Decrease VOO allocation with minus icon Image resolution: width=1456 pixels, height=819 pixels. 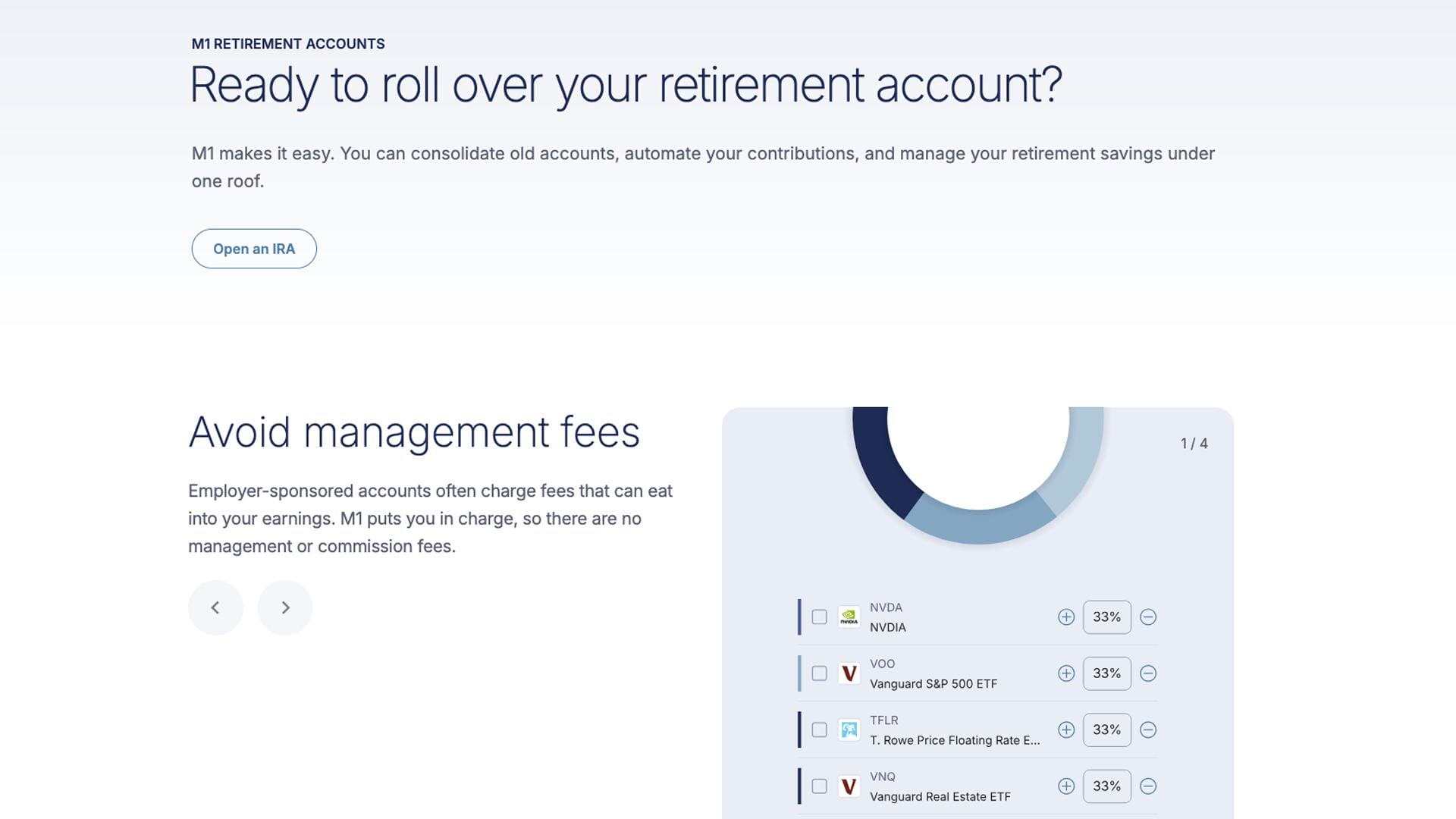tap(1147, 673)
